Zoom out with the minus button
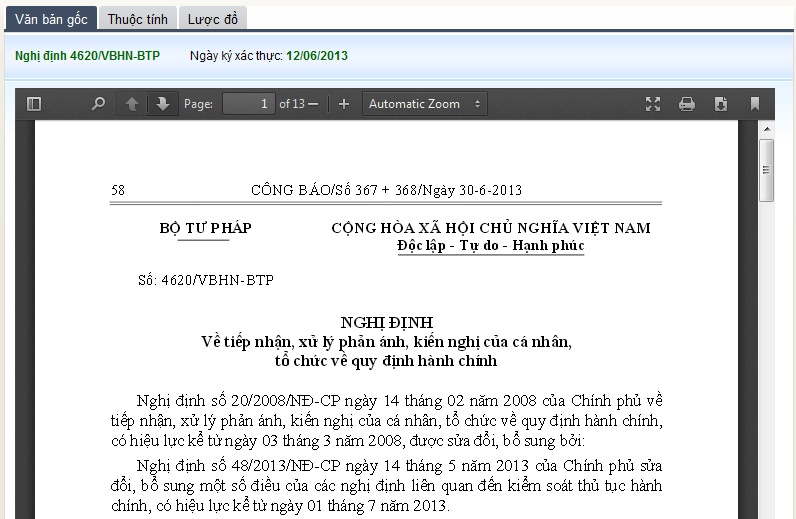The image size is (796, 519). 314,104
